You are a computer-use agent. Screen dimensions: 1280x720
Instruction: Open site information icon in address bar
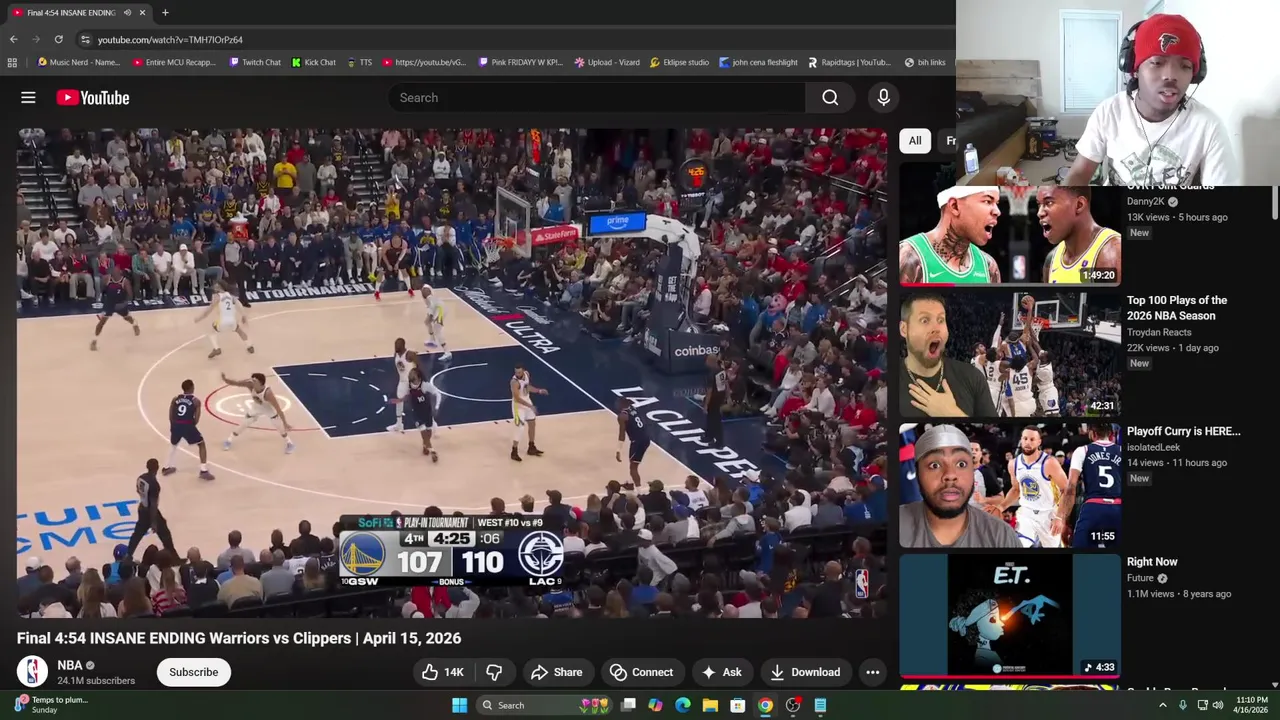tap(85, 39)
